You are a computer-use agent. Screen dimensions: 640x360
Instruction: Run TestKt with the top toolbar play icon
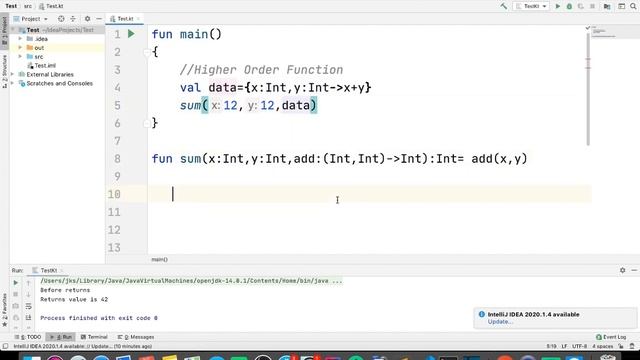pos(558,6)
